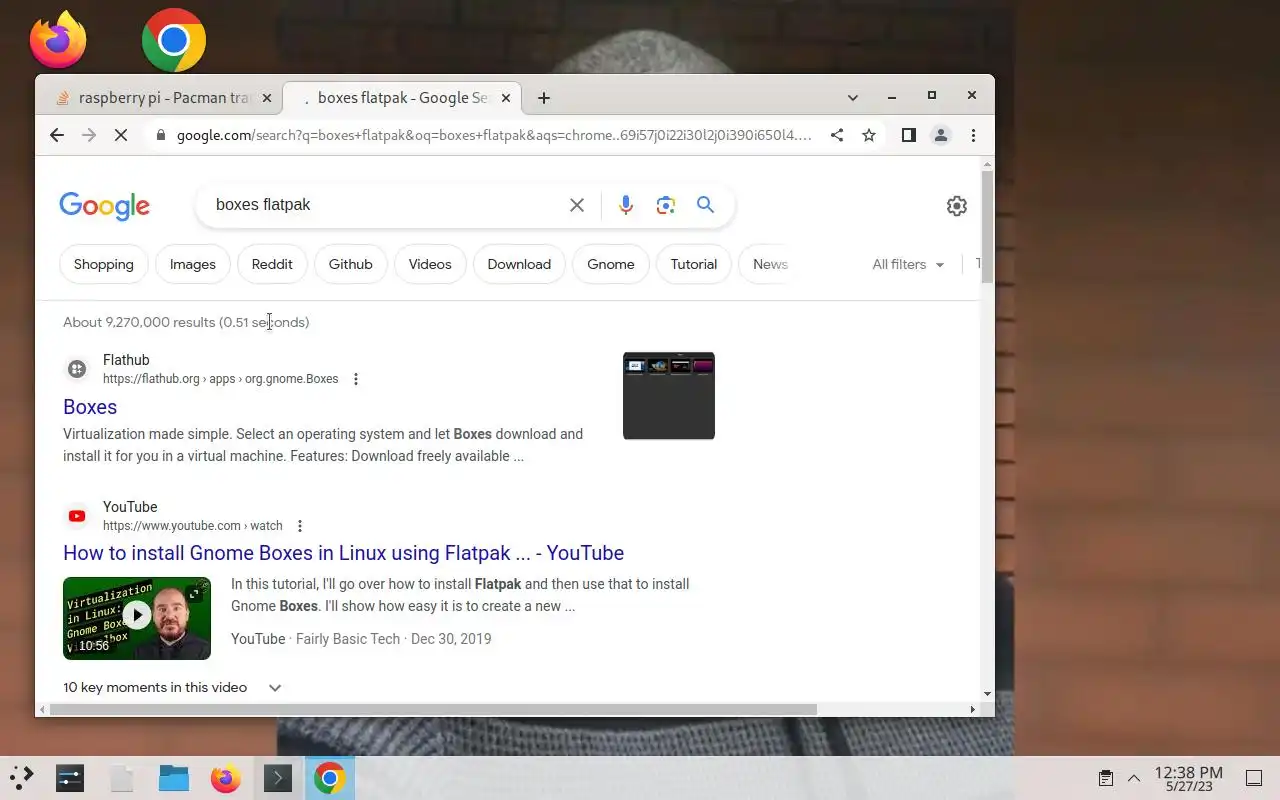View site information padlock icon

pos(160,135)
